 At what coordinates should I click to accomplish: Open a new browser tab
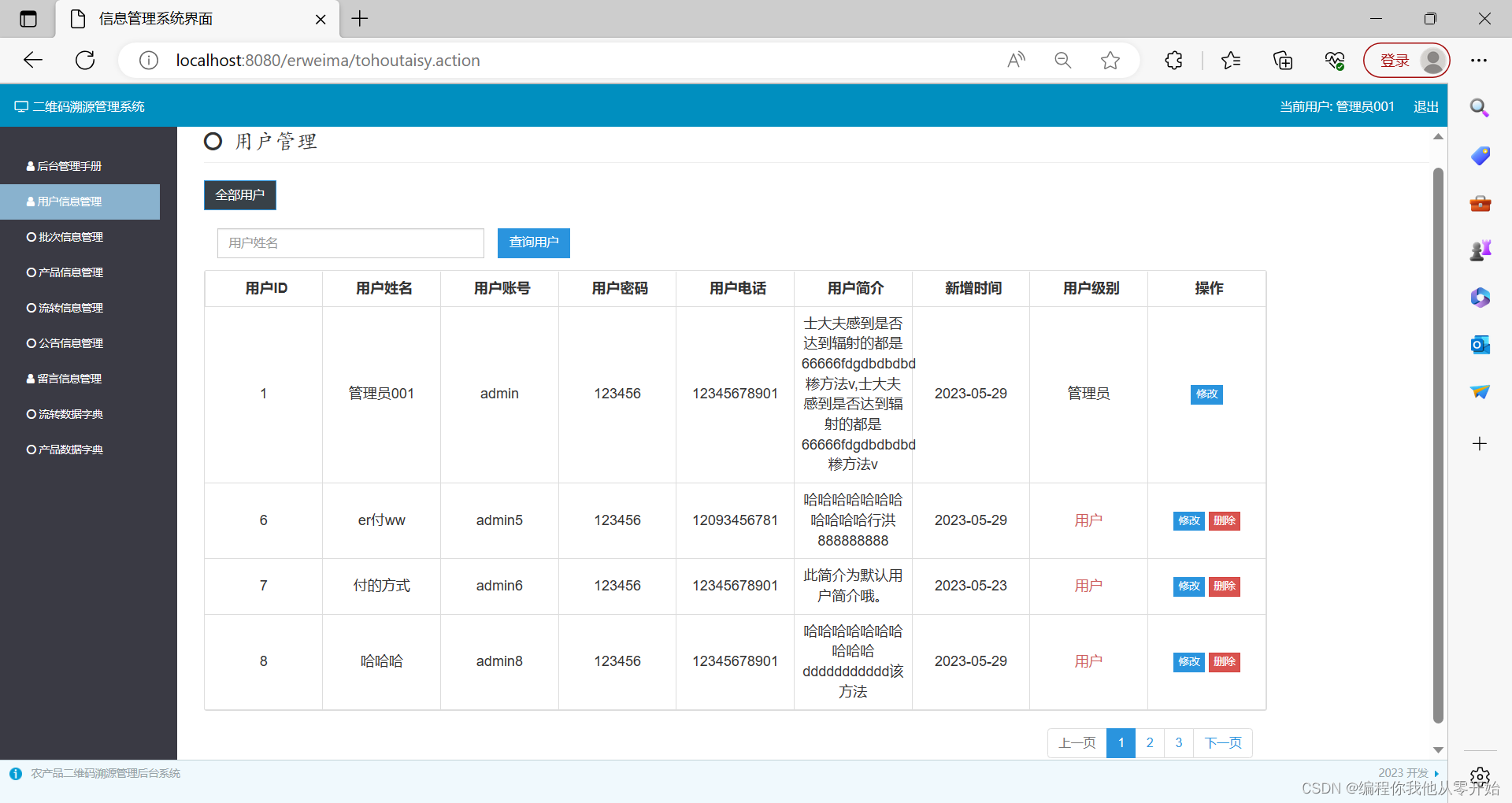pyautogui.click(x=360, y=19)
